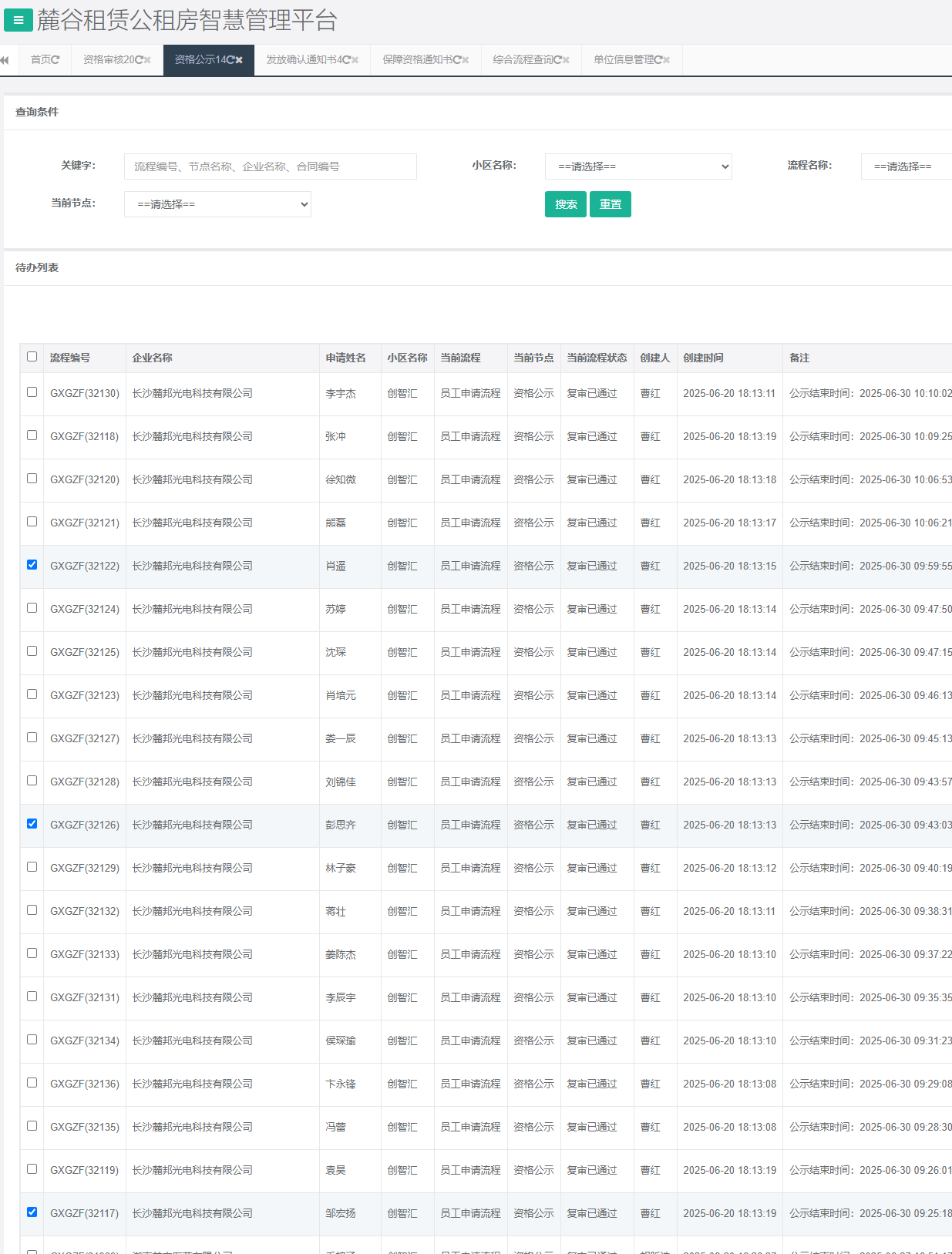Close the 资格审核20 tab
The image size is (952, 1254).
coord(147,60)
